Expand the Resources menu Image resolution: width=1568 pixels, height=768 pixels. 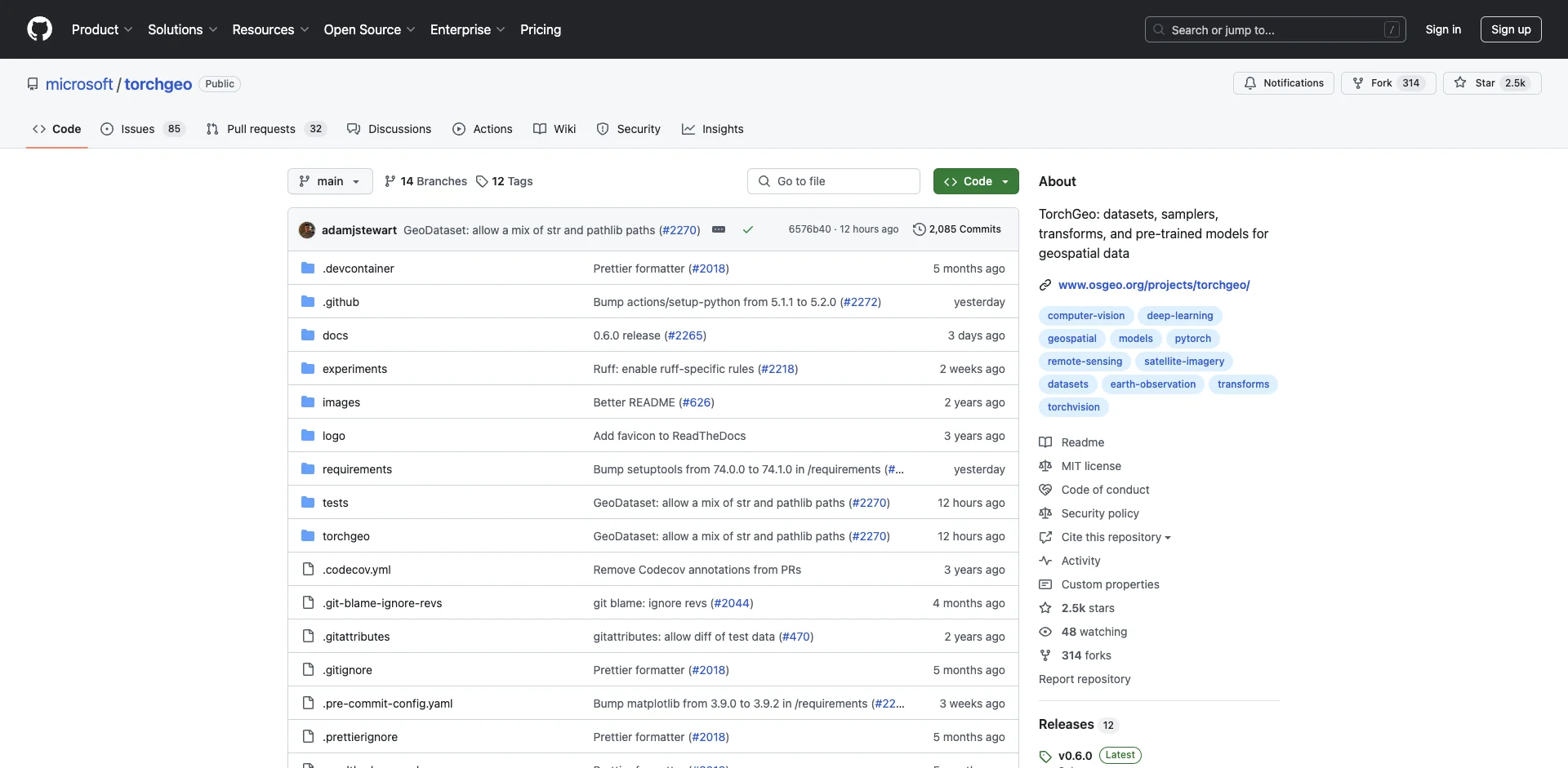270,29
